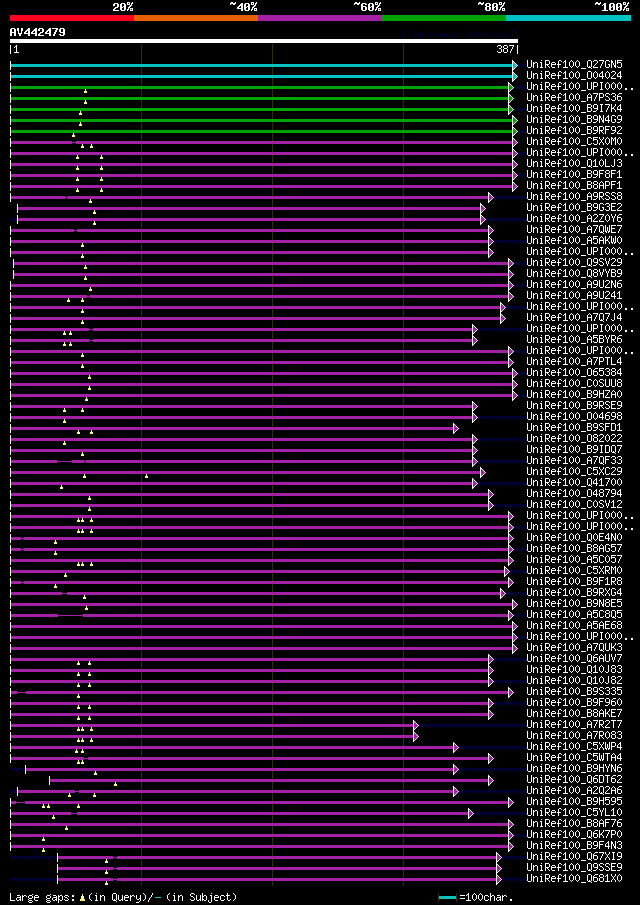Screen dimensions: 640x905
Task: Select hit label UniRef100_A9U2N6
Action: (x=574, y=285)
